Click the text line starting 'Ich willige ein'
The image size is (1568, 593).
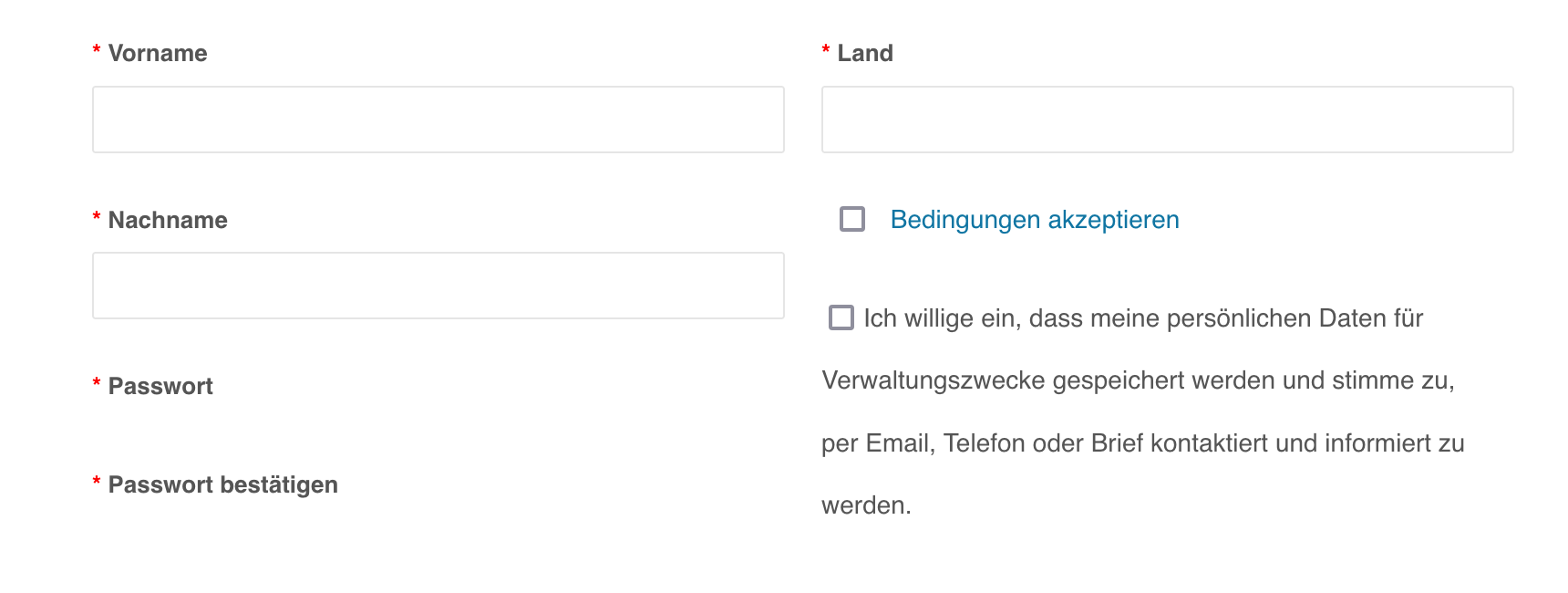point(1143,318)
